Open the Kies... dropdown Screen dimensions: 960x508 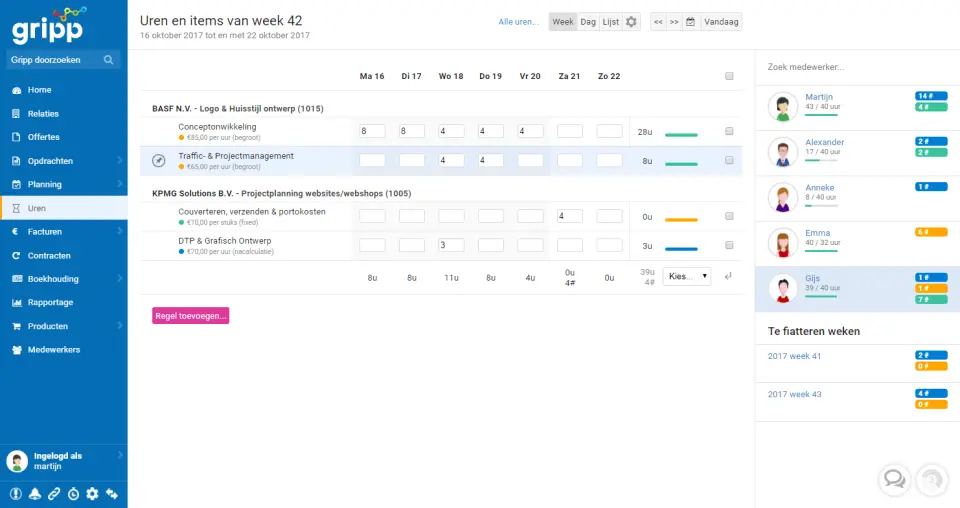pyautogui.click(x=687, y=276)
